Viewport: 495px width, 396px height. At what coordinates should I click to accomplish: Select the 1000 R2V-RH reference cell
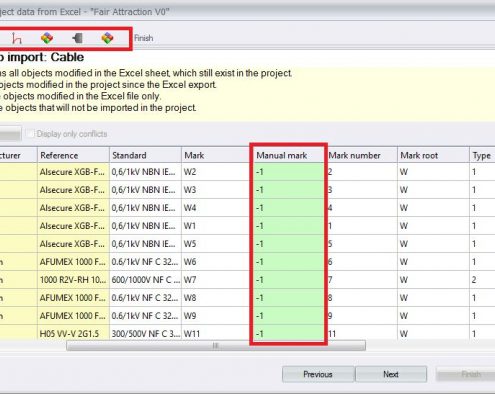[73, 280]
